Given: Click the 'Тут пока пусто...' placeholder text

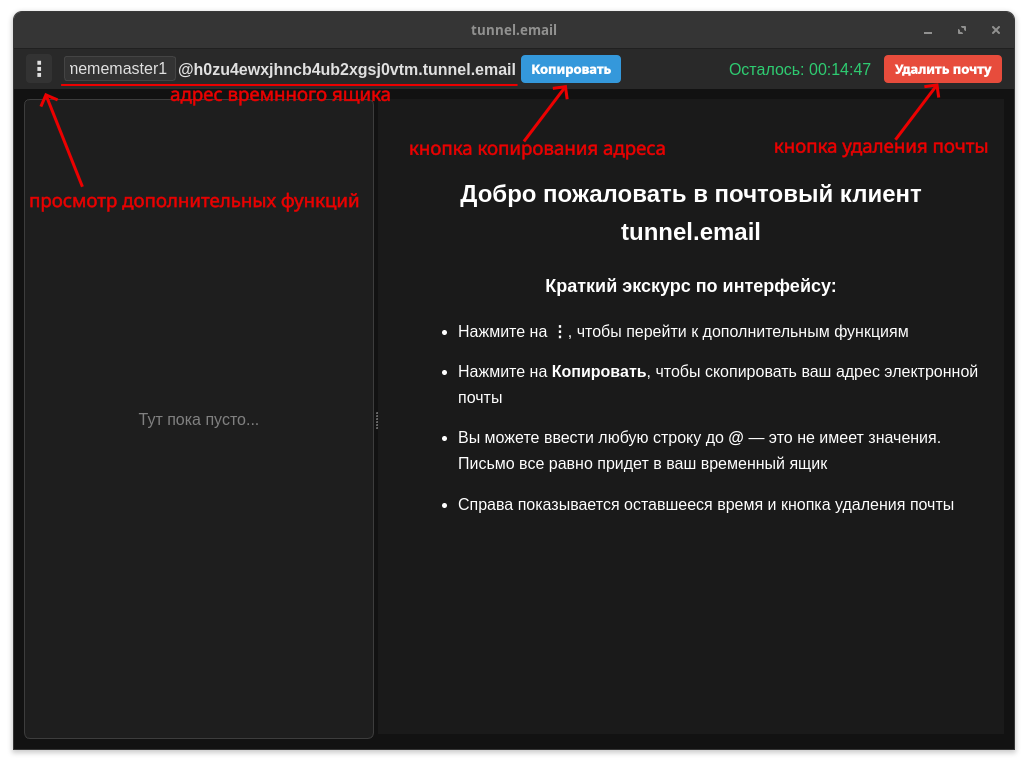Looking at the screenshot, I should tap(198, 419).
